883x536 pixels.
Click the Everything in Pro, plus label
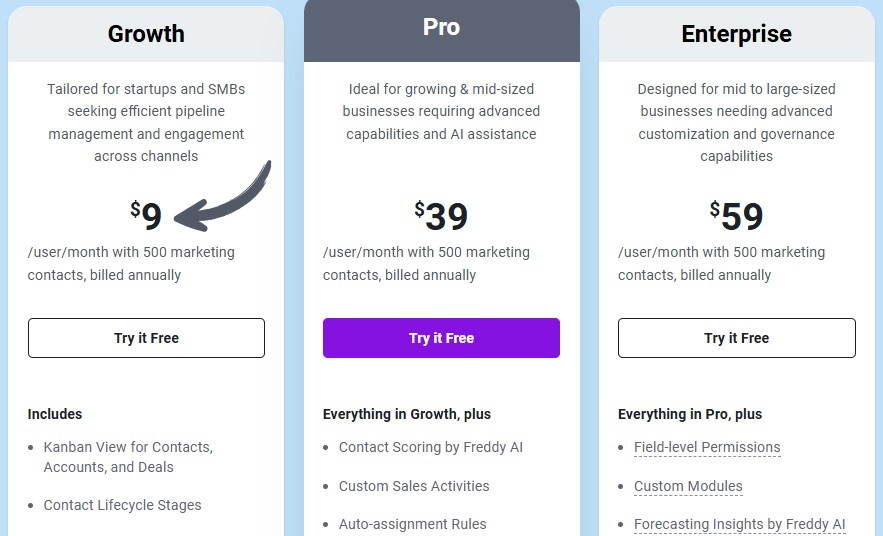(x=689, y=414)
